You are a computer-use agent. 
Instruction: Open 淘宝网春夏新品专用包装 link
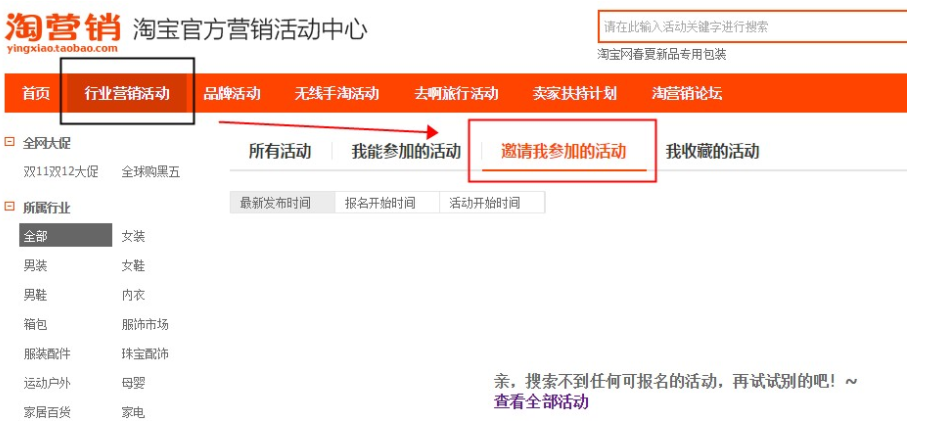[662, 55]
